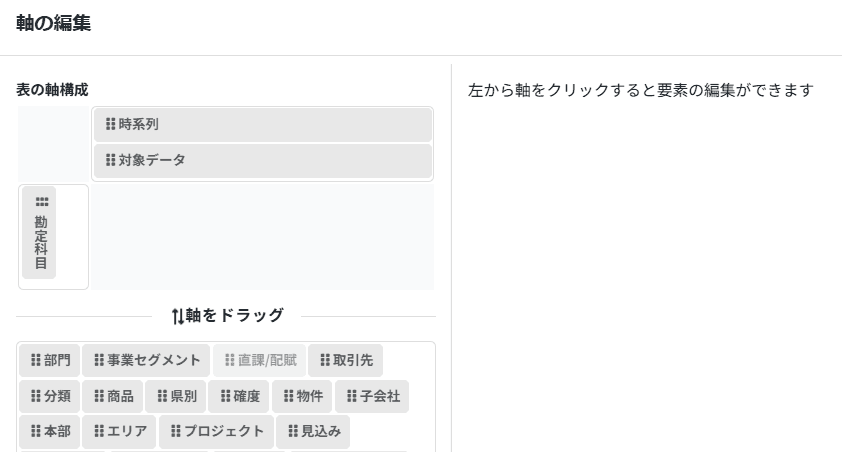842x452 pixels.
Task: Click the grip icon on プロジェクト chip
Action: pos(176,431)
